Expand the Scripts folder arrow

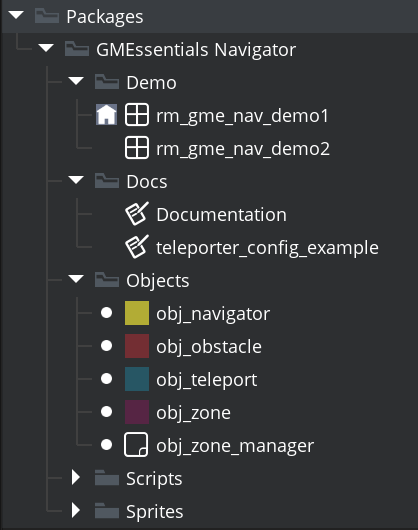pyautogui.click(x=76, y=478)
